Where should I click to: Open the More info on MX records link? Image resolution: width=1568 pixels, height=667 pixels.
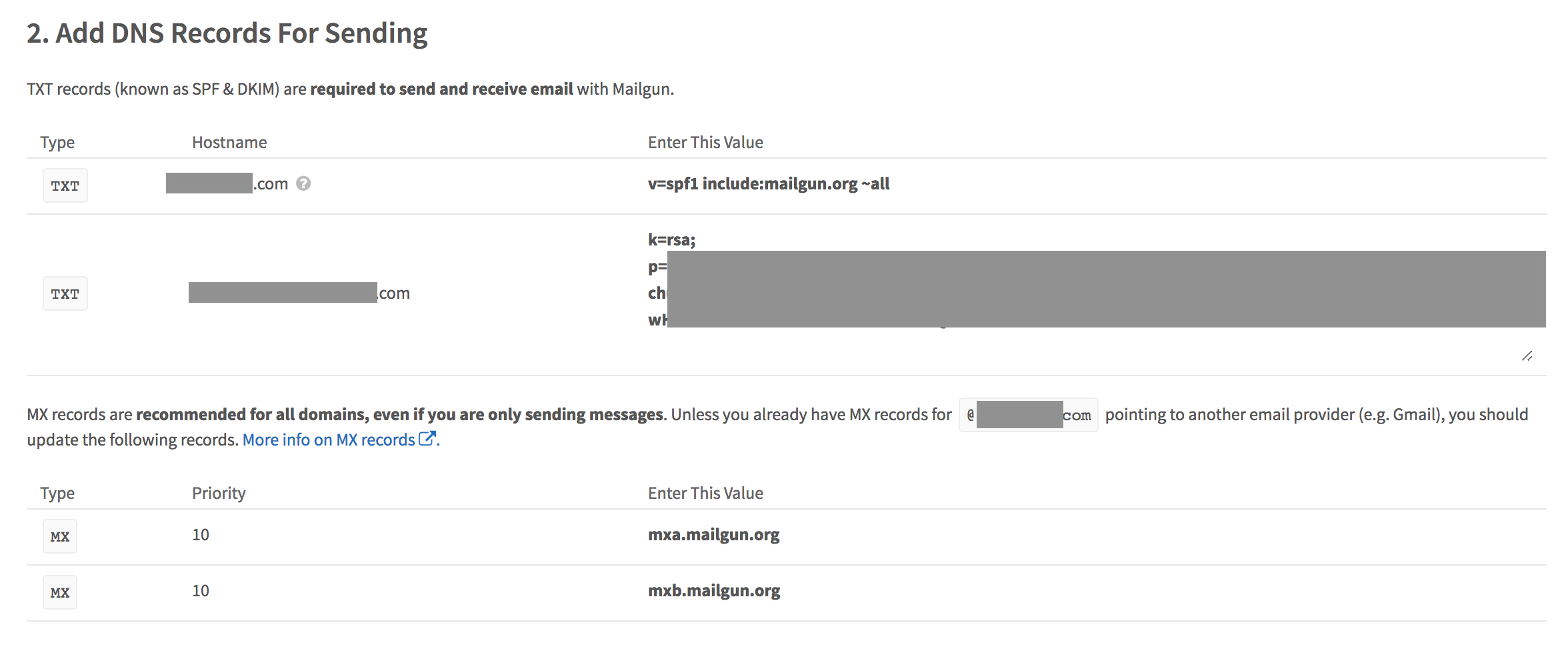click(329, 440)
